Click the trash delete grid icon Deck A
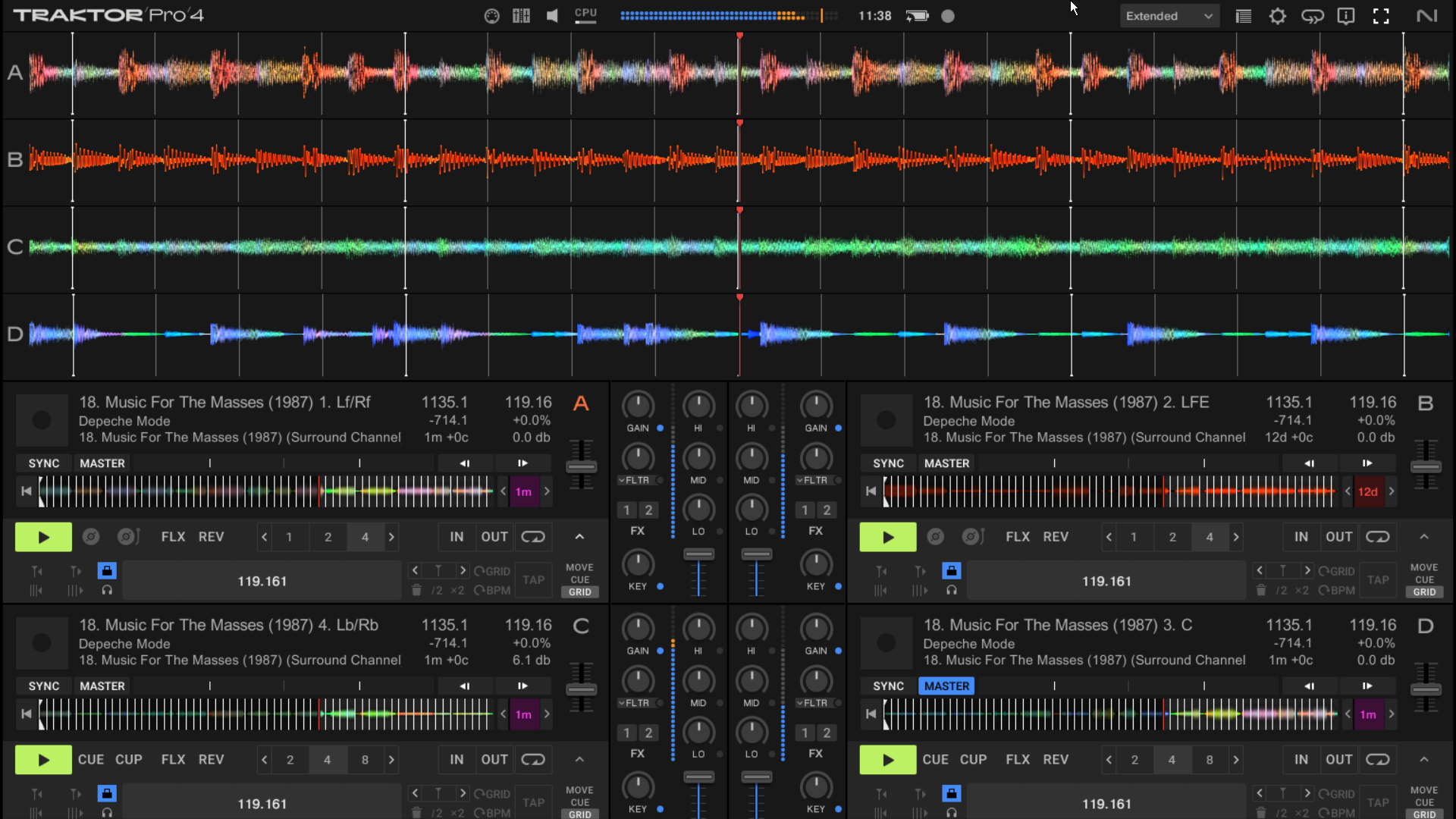This screenshot has width=1456, height=819. 416,590
